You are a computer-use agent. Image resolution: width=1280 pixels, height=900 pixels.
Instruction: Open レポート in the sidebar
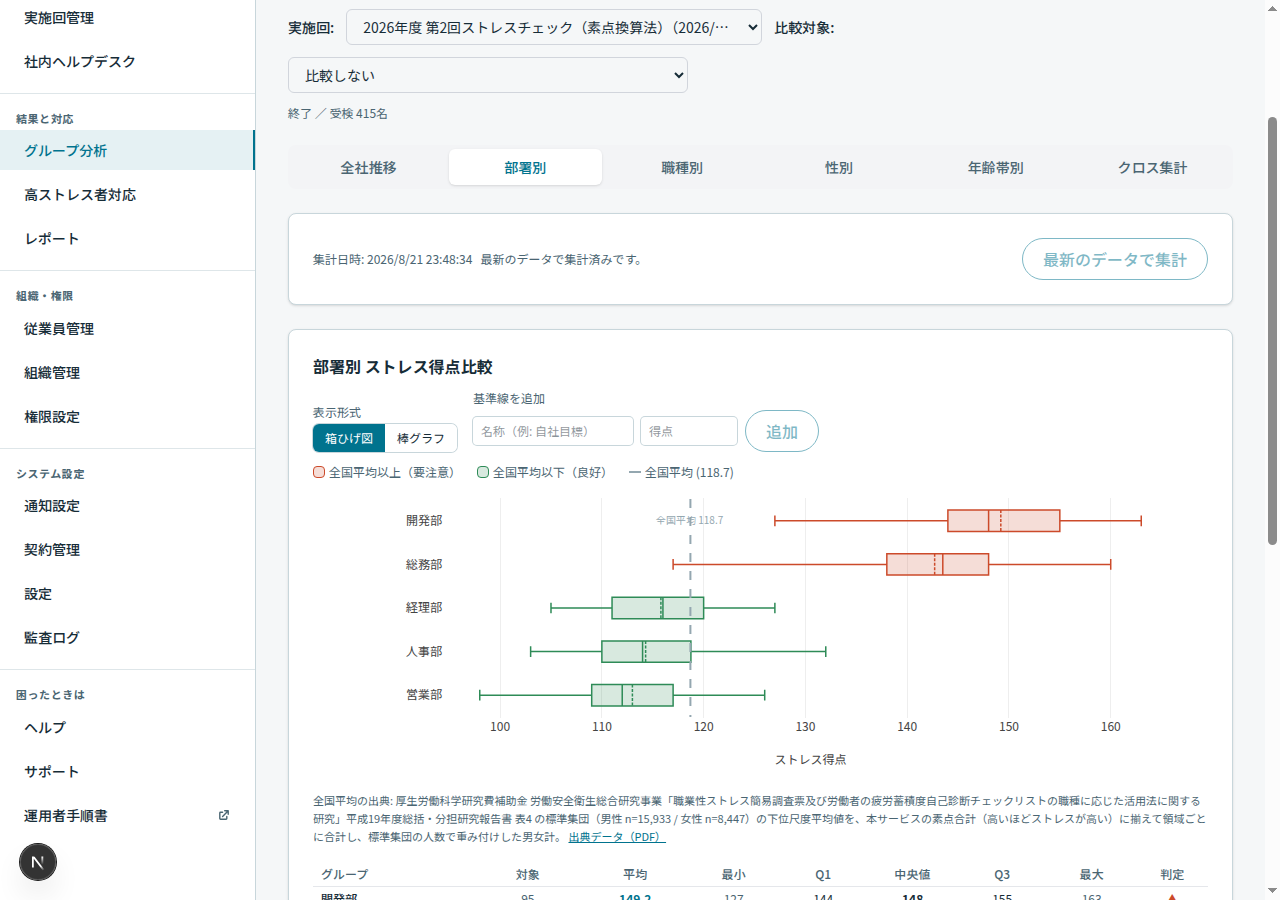point(127,238)
